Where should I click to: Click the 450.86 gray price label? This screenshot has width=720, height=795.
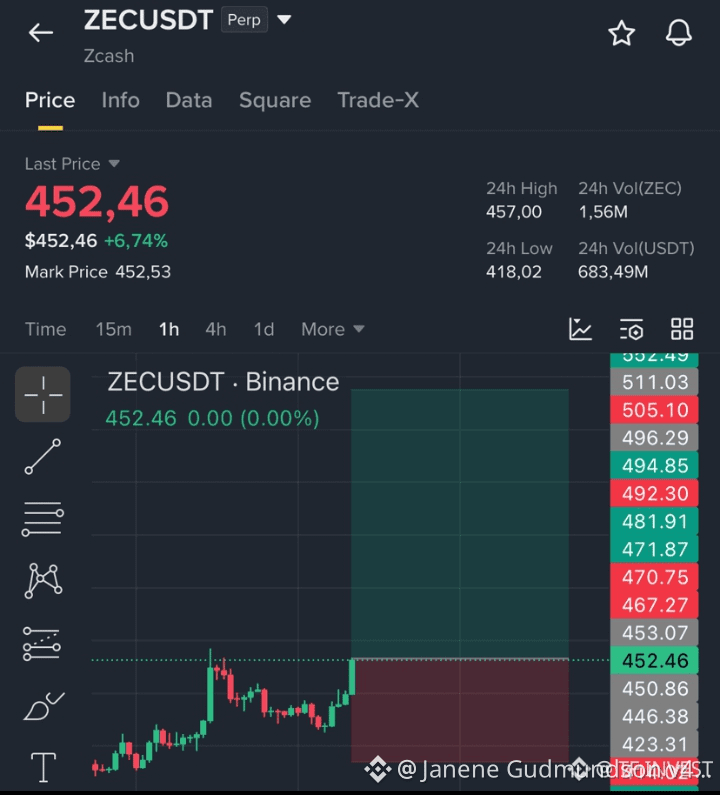[655, 689]
